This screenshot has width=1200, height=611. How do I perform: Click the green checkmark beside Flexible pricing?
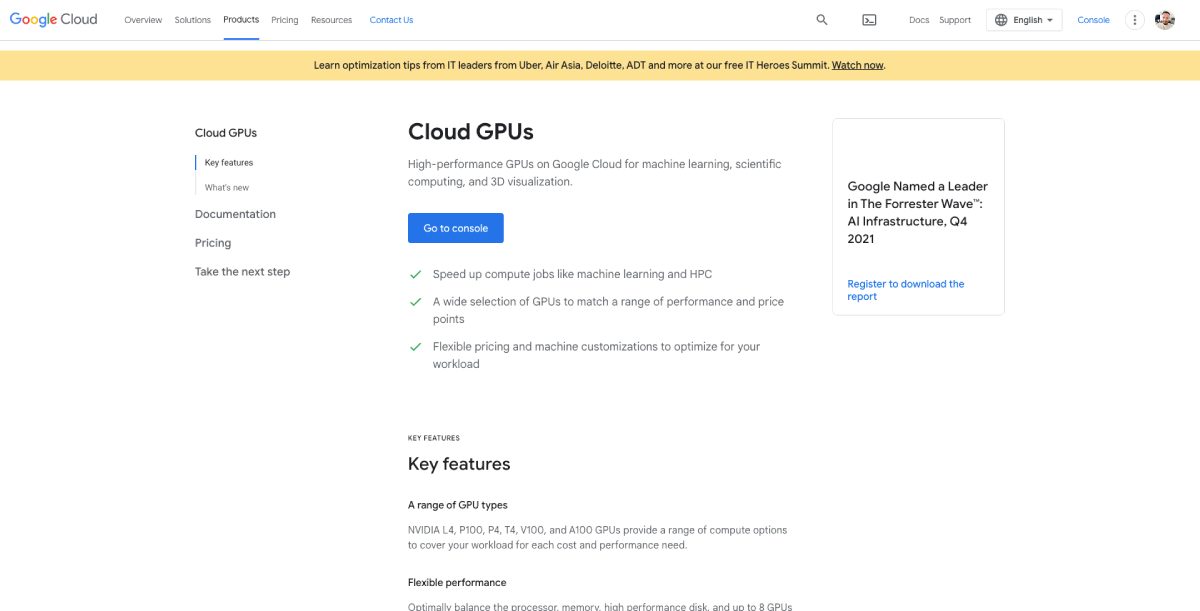coord(417,346)
